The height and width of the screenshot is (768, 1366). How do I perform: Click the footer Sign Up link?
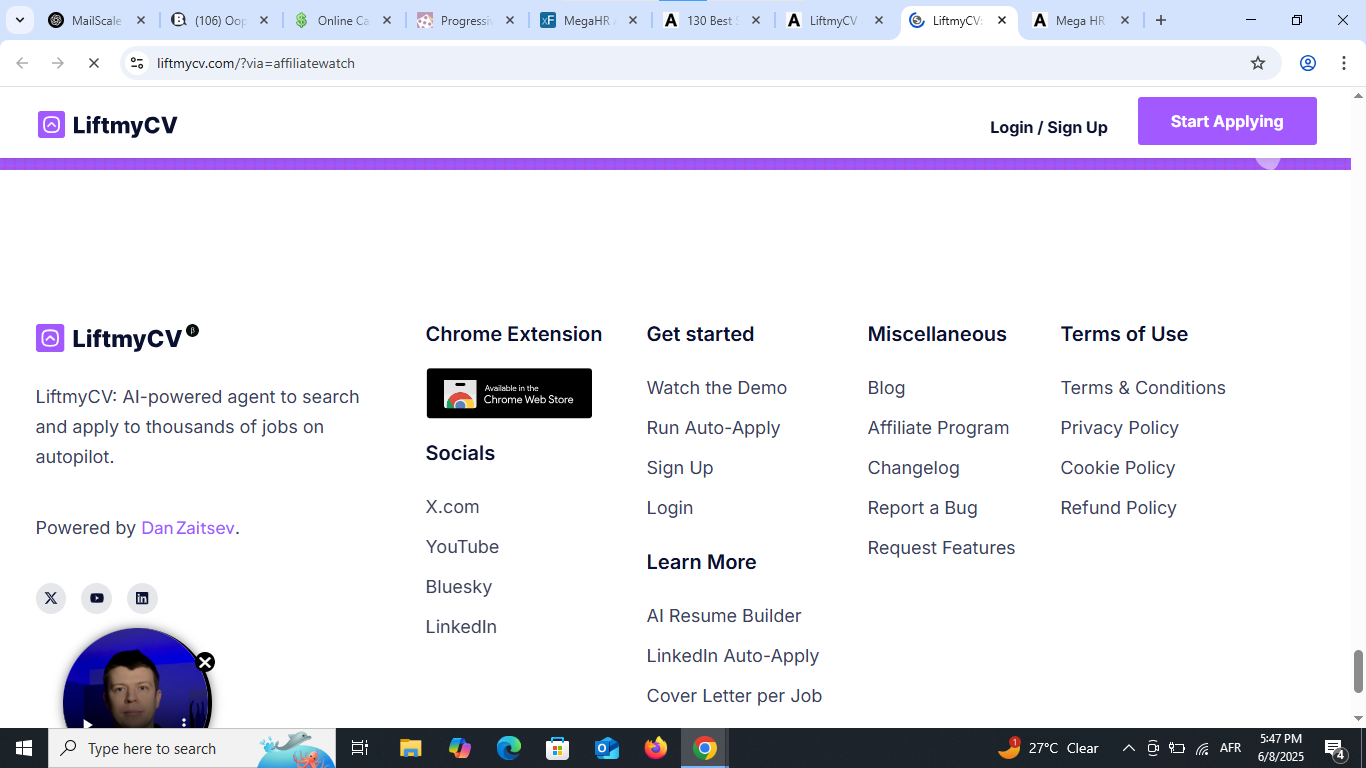click(x=680, y=468)
